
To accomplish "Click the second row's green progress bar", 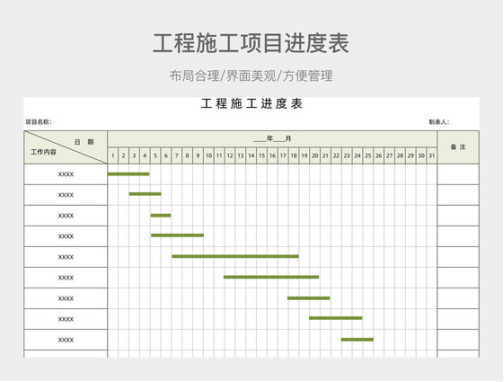I will (145, 194).
